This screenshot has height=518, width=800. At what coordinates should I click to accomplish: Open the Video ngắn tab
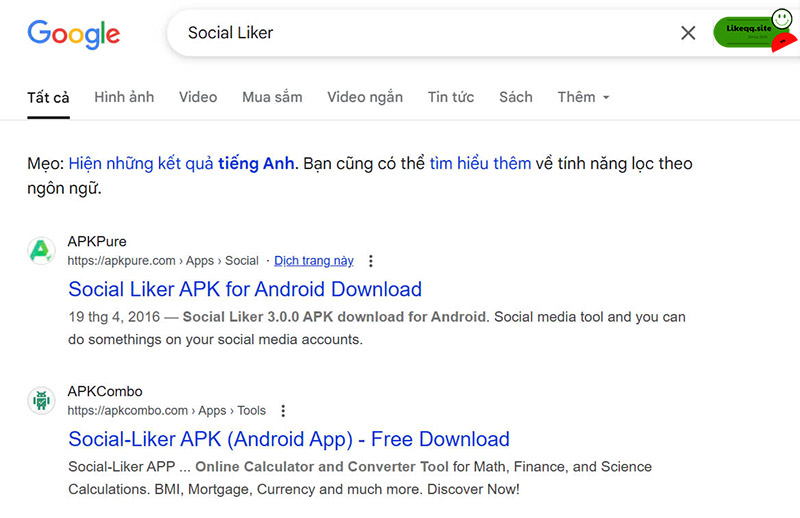(365, 97)
